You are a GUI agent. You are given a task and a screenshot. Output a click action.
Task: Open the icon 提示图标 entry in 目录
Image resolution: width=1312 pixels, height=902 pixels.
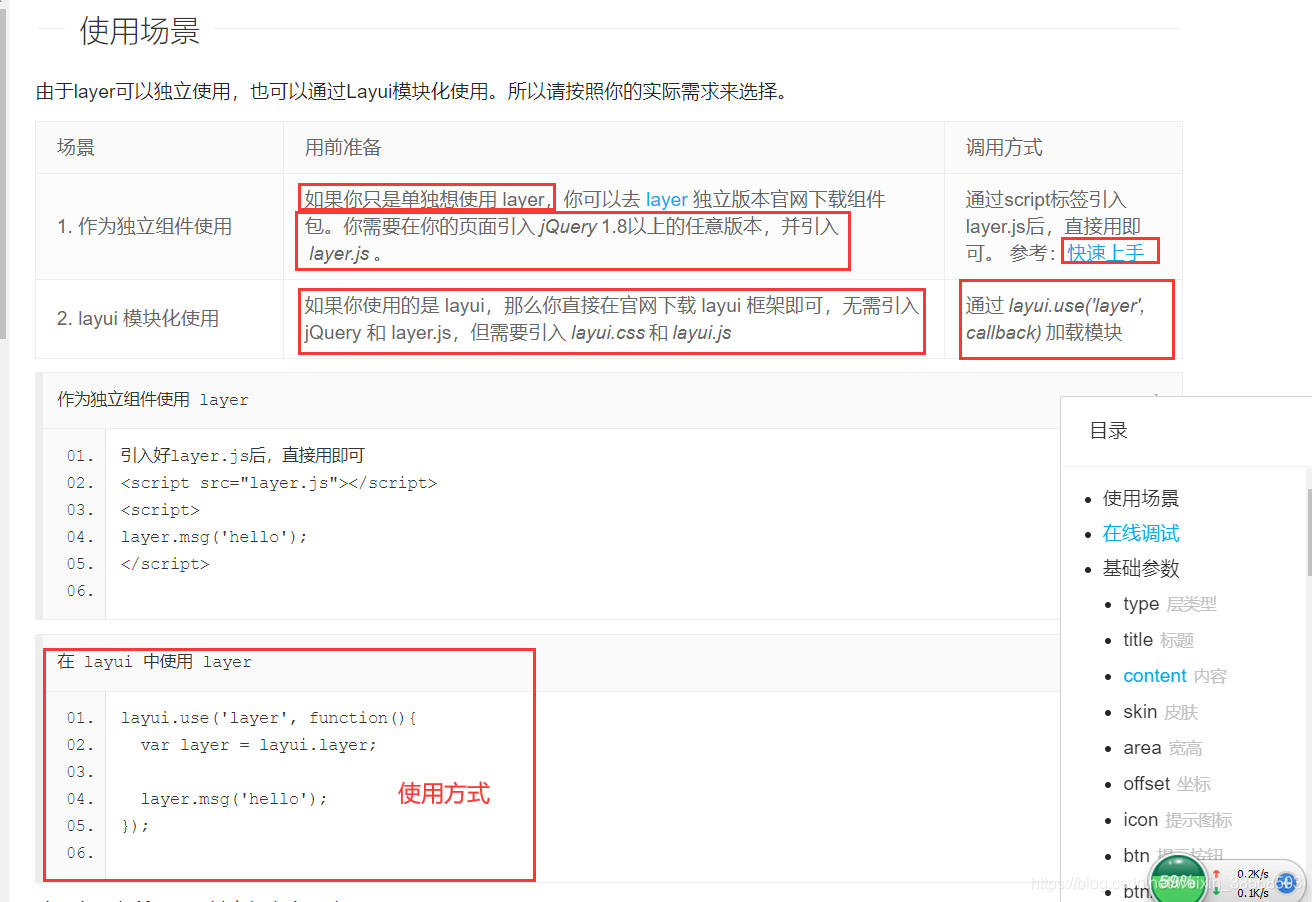(x=1177, y=820)
